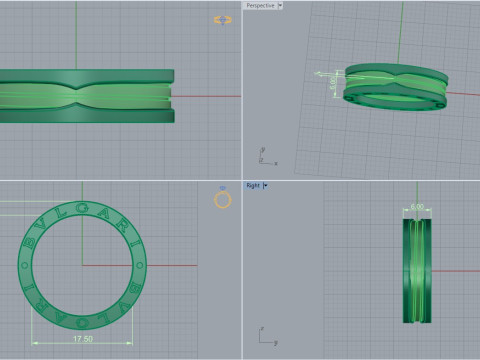Click the orange ring side-view icon
Image resolution: width=480 pixels, height=360 pixels.
[223, 20]
